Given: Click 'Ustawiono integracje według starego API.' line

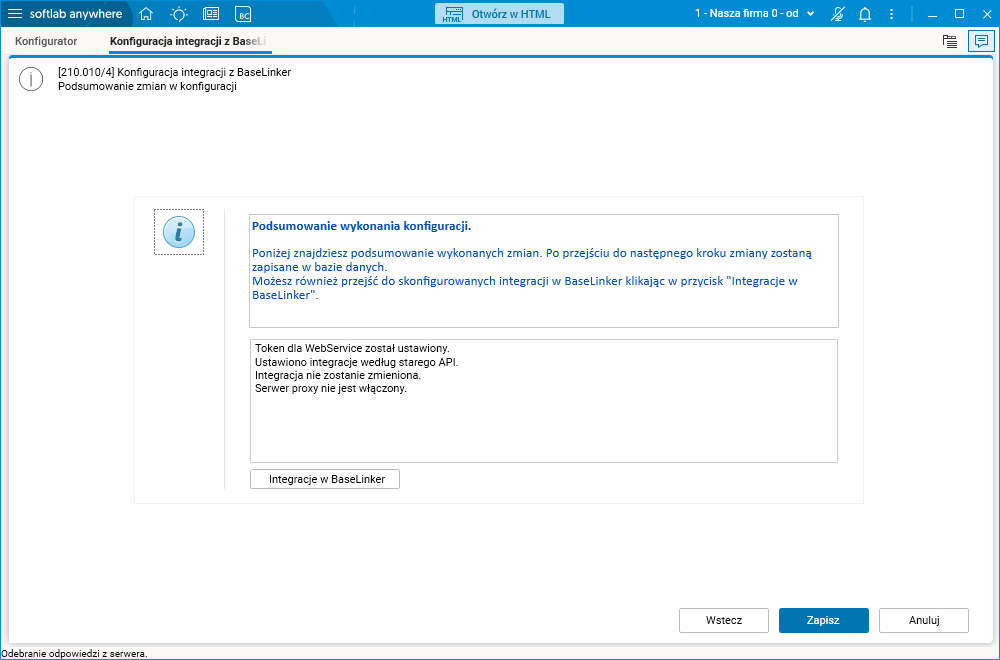Looking at the screenshot, I should 357,362.
